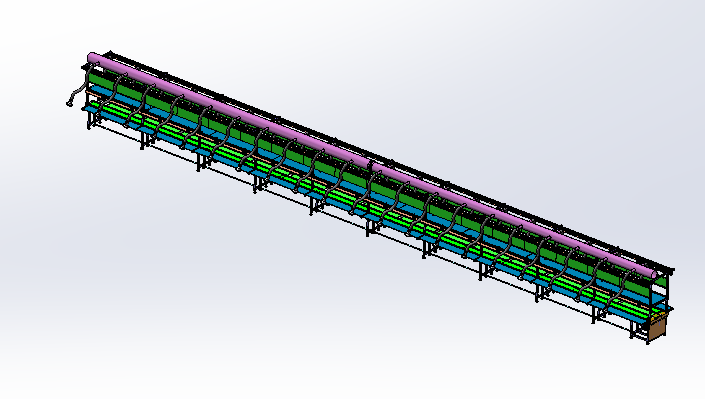
Task: Select the leftmost support leg of the frame
Action: [x=89, y=121]
